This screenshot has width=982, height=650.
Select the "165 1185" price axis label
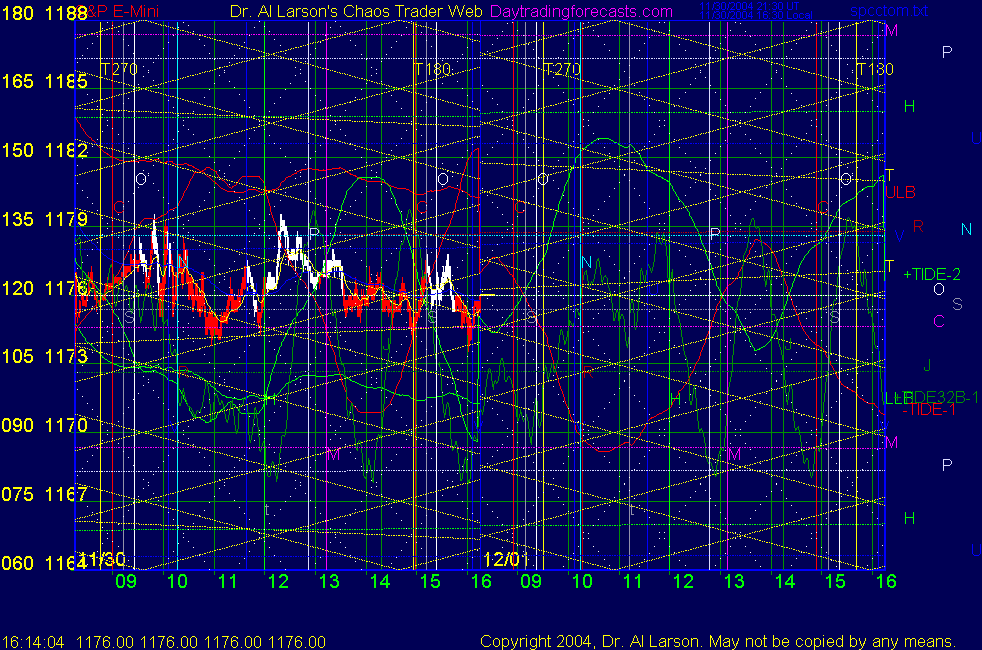44,81
